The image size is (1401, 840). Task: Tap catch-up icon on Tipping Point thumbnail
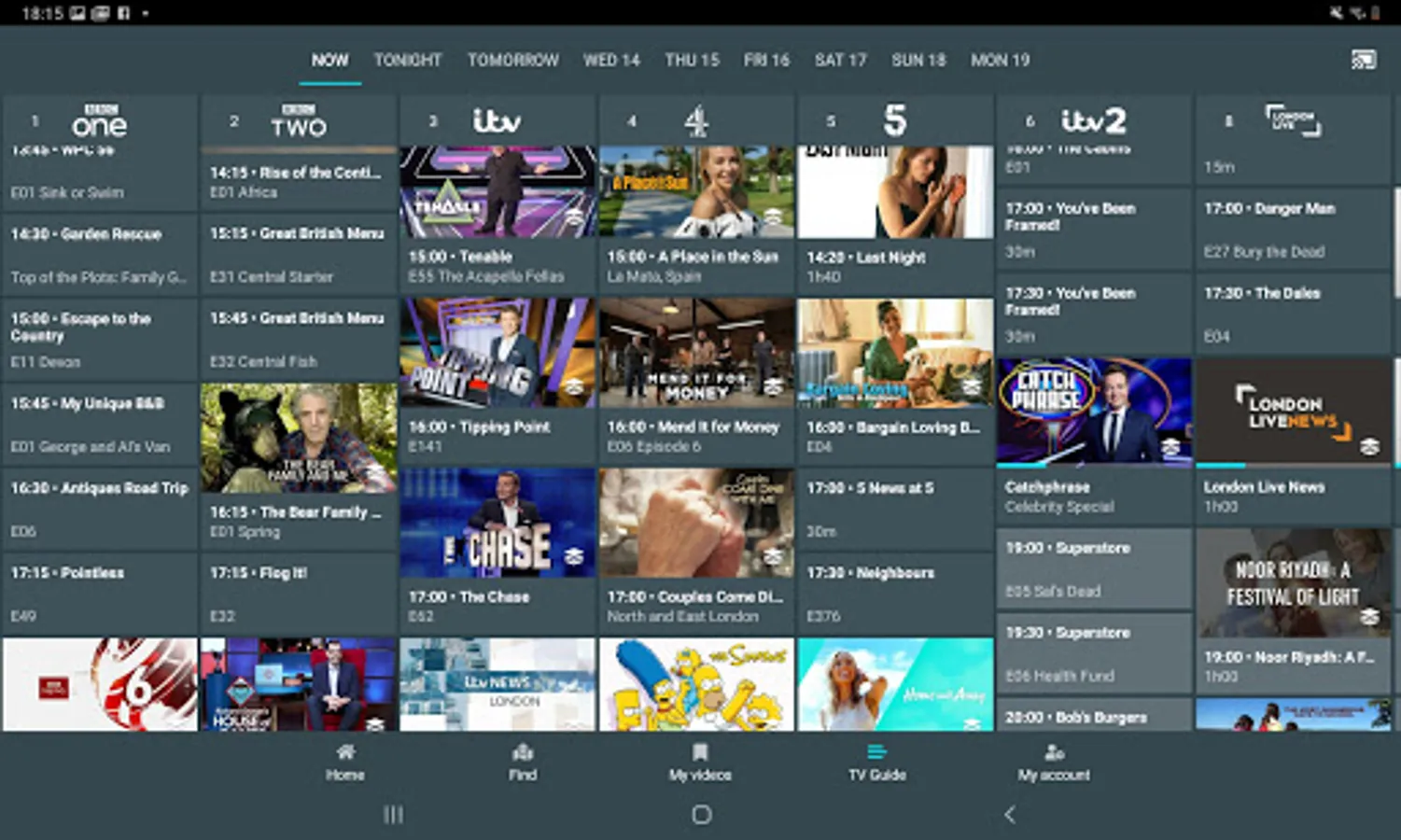(x=573, y=387)
